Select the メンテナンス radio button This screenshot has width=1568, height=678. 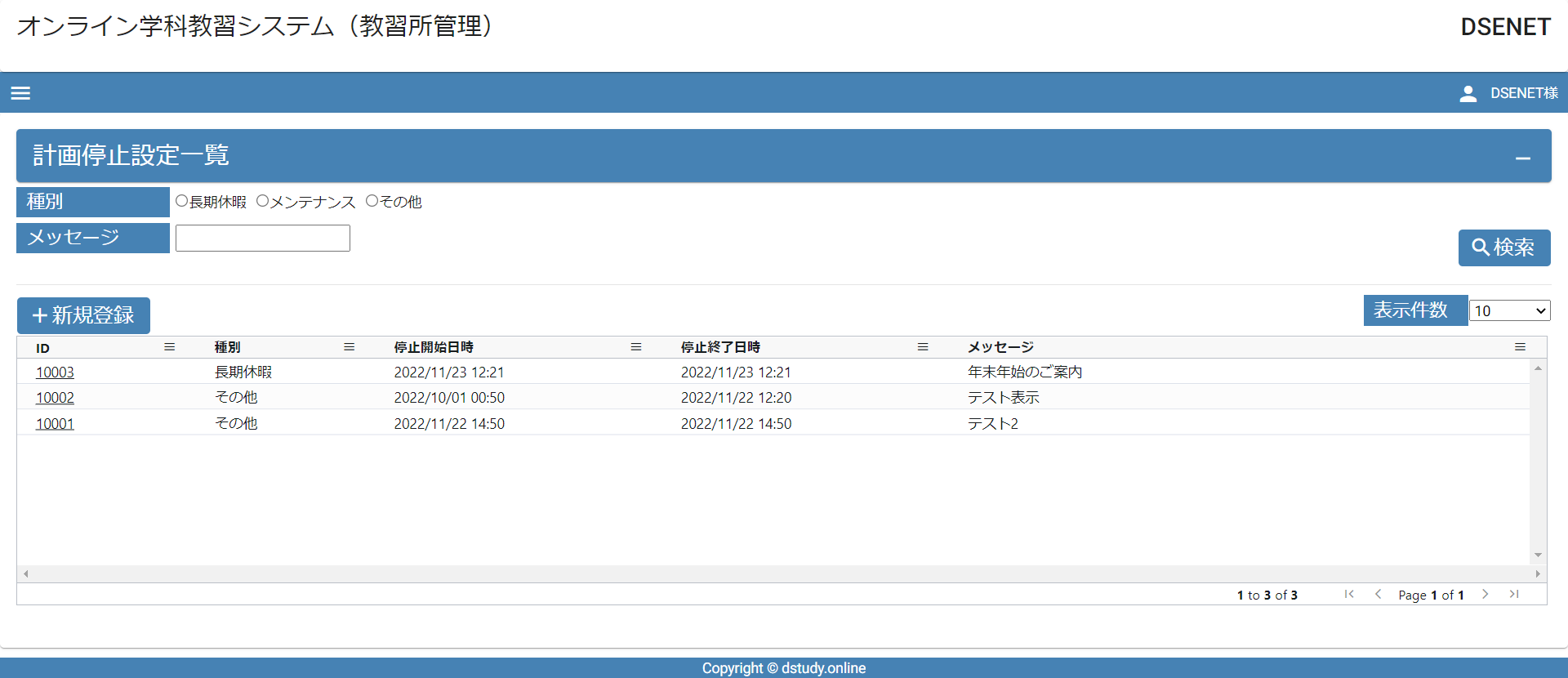(263, 201)
